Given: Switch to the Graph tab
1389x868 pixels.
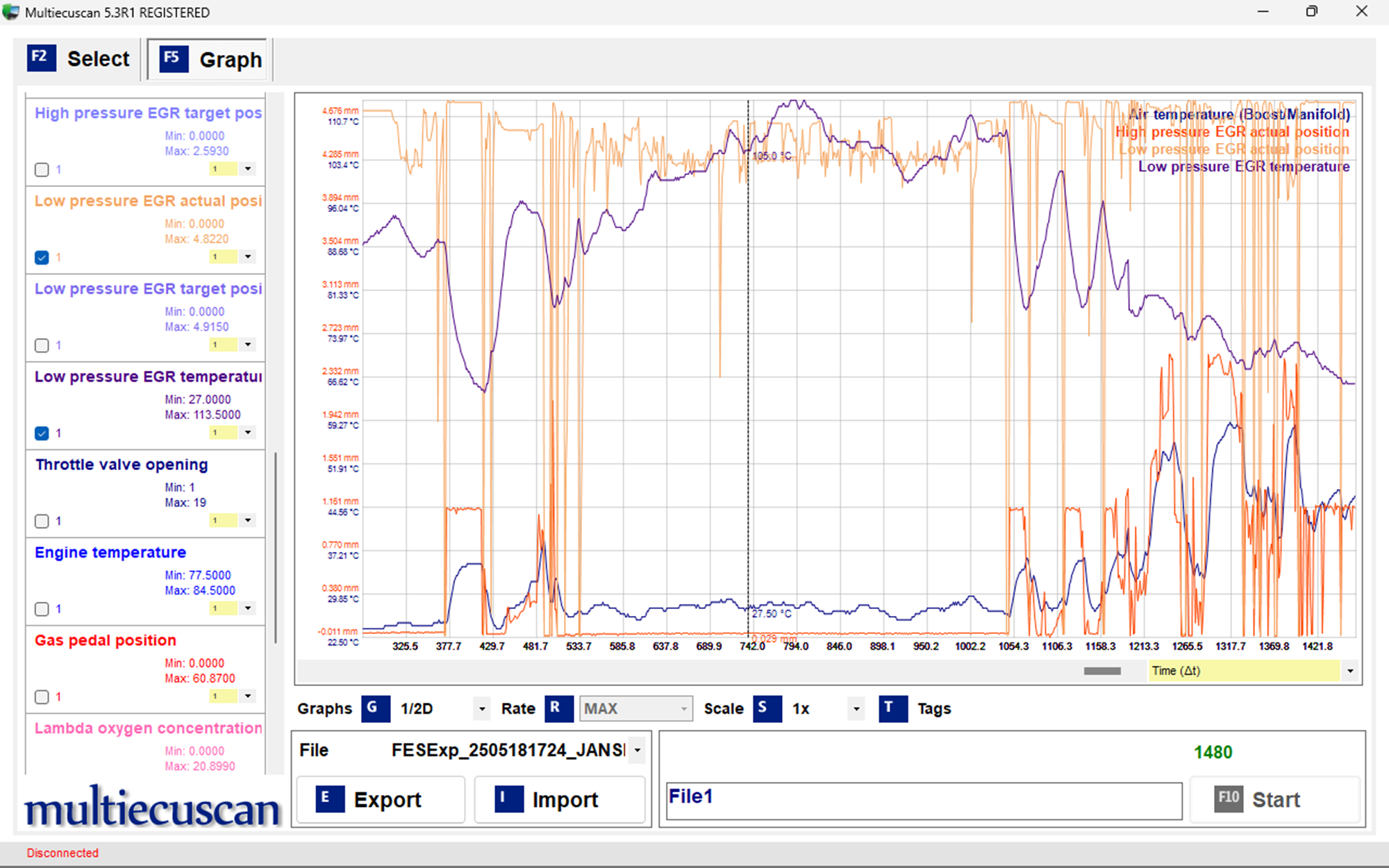Looking at the screenshot, I should 208,59.
